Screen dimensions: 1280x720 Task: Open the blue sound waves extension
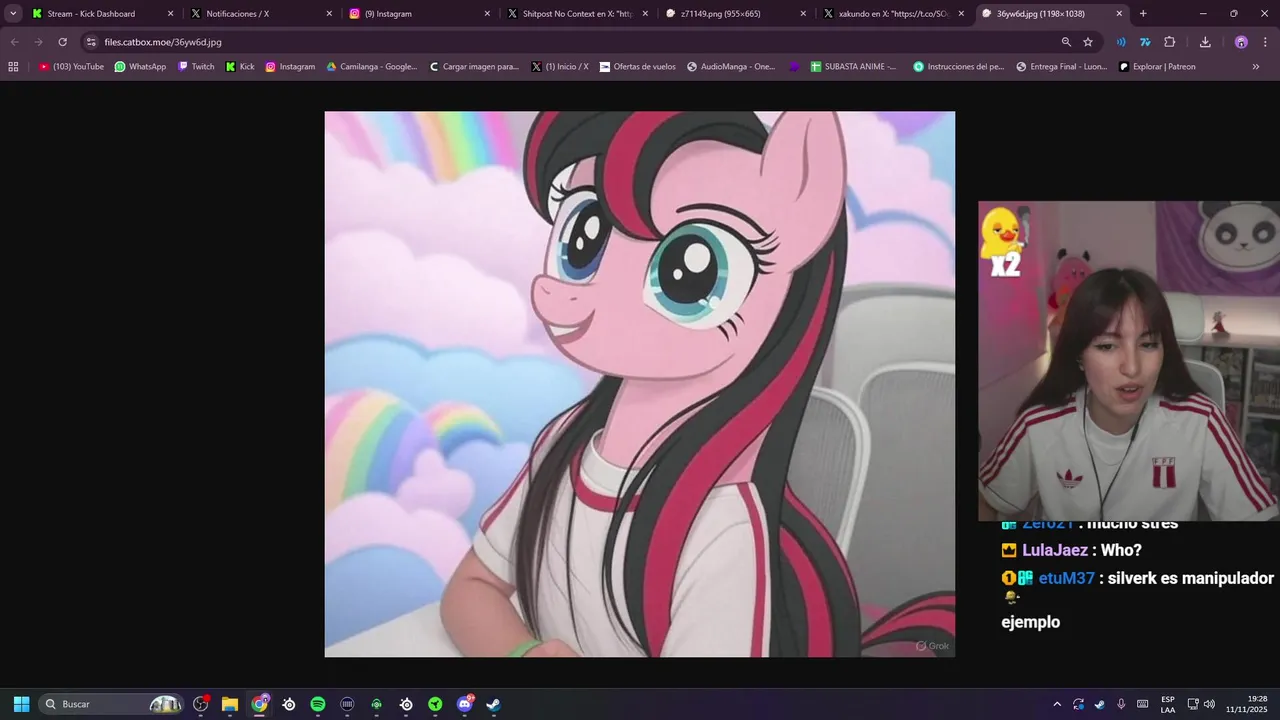tap(1121, 42)
